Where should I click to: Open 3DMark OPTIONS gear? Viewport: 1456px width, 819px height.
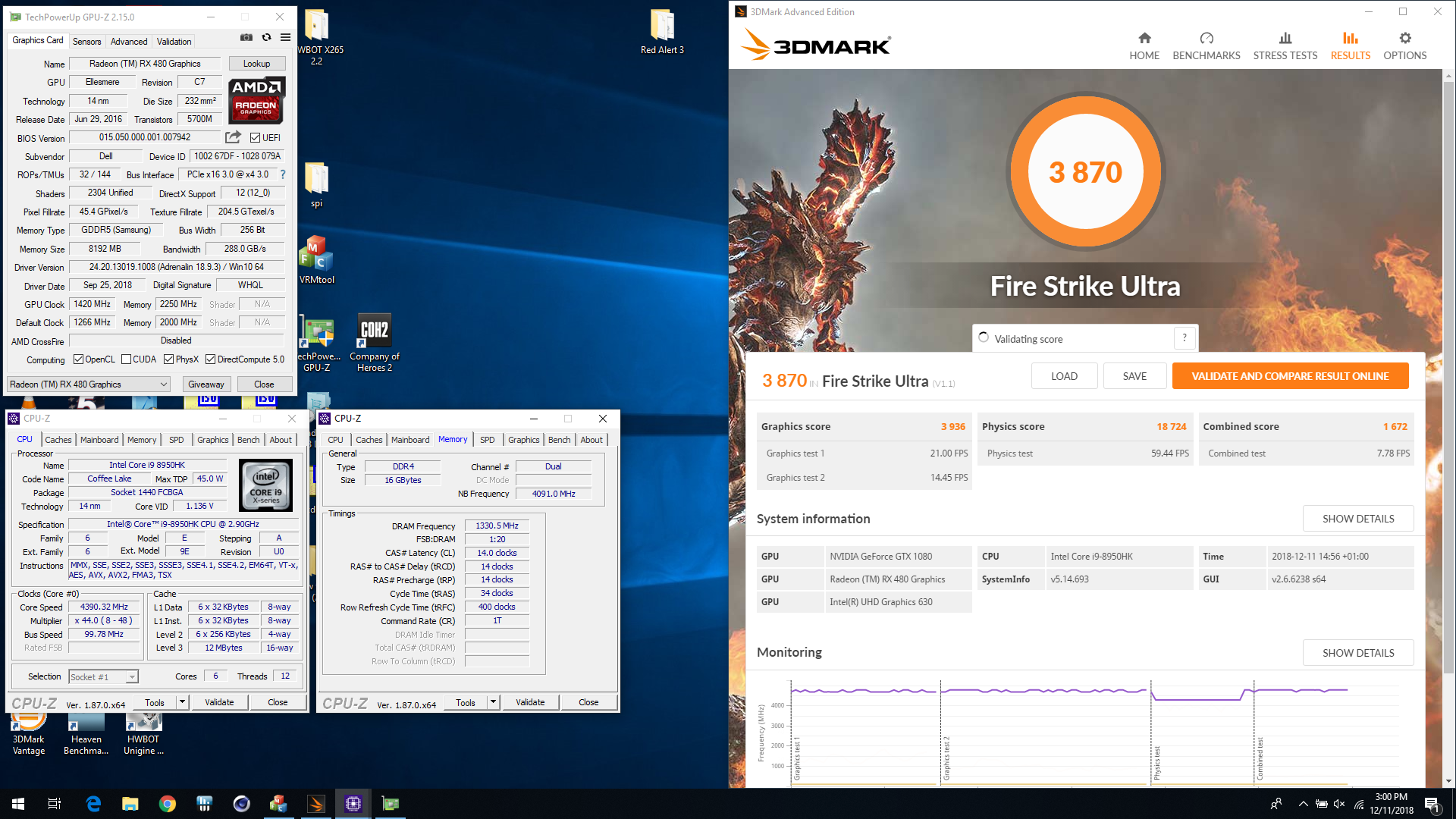[x=1405, y=45]
